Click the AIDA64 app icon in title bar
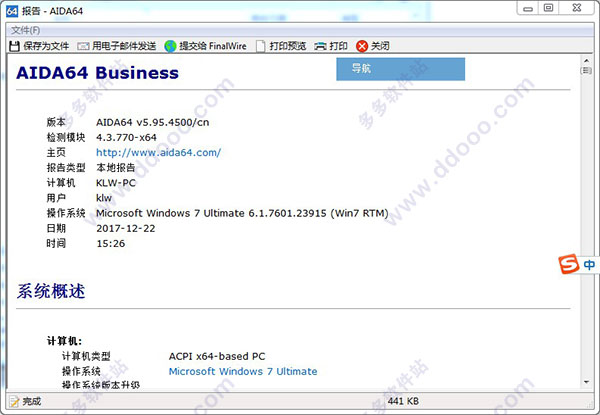Image resolution: width=600 pixels, height=415 pixels. [x=12, y=11]
